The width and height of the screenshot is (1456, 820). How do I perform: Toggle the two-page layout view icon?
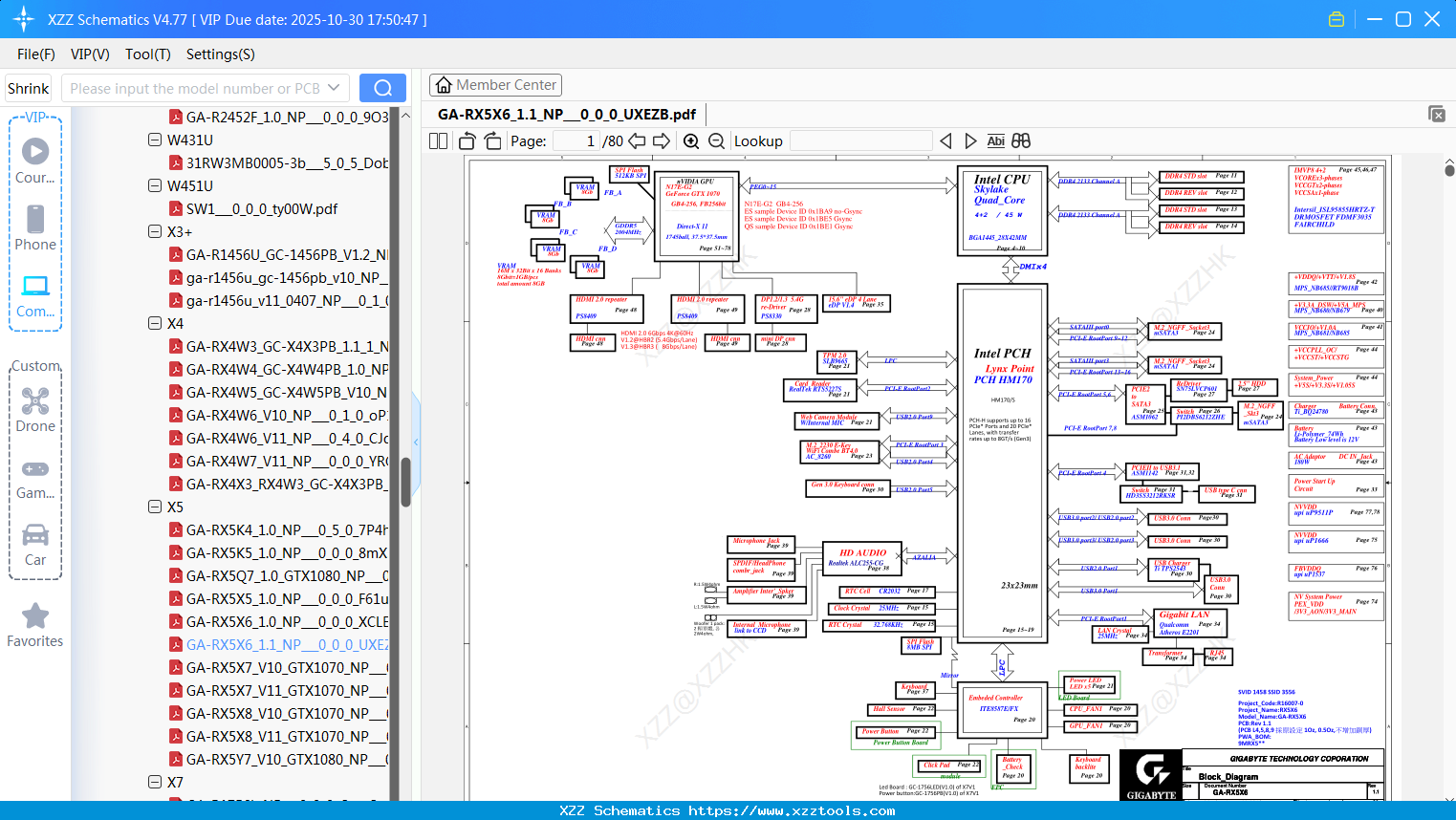pos(439,140)
